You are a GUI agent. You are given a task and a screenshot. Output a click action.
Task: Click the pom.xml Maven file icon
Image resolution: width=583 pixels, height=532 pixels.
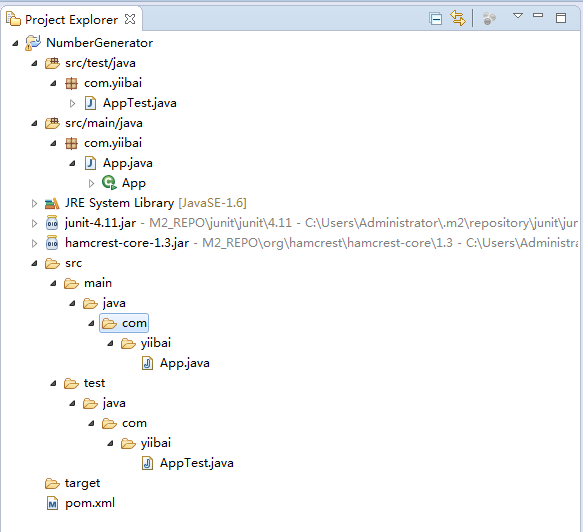[x=52, y=503]
